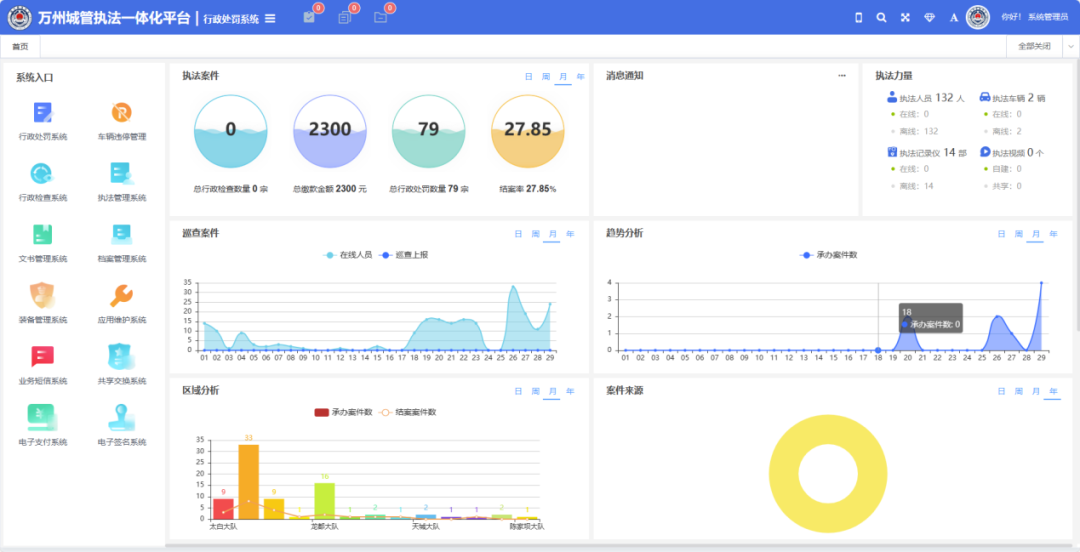Click the 全部关闭 button
Screen dimensions: 1080x552
click(x=1033, y=46)
